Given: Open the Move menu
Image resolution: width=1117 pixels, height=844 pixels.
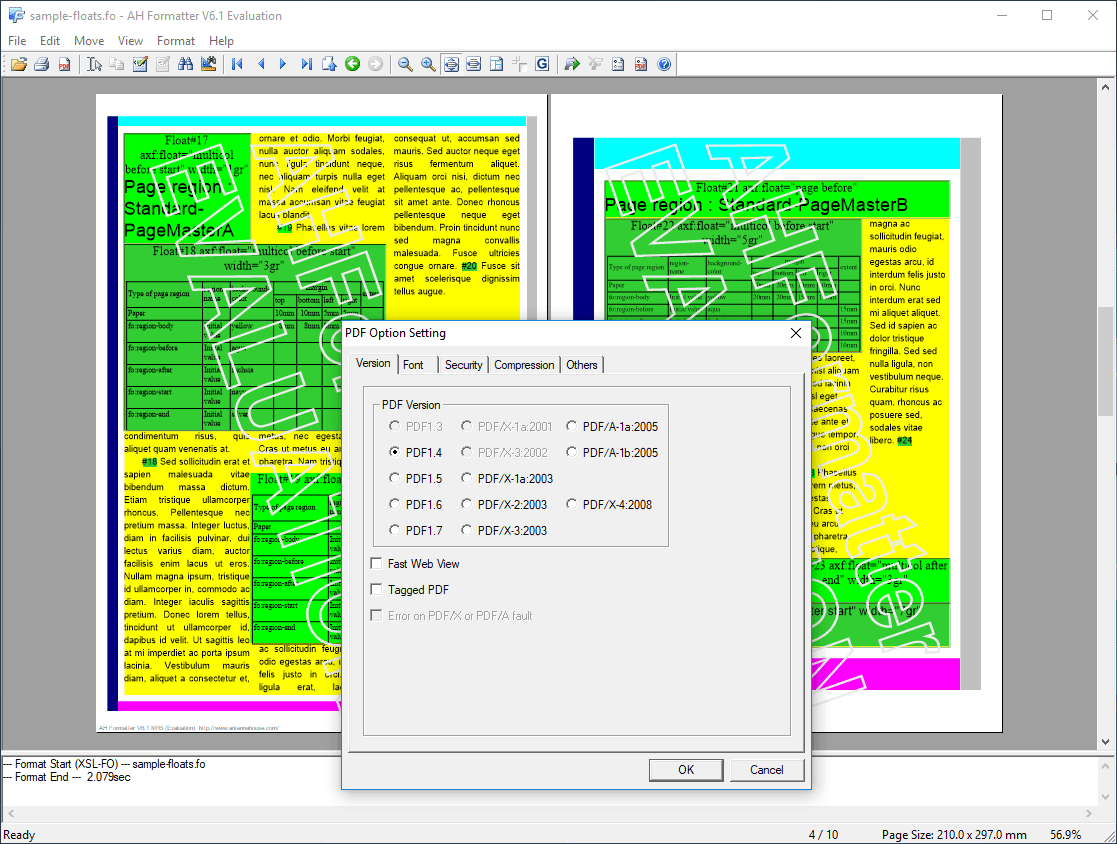Looking at the screenshot, I should (89, 41).
